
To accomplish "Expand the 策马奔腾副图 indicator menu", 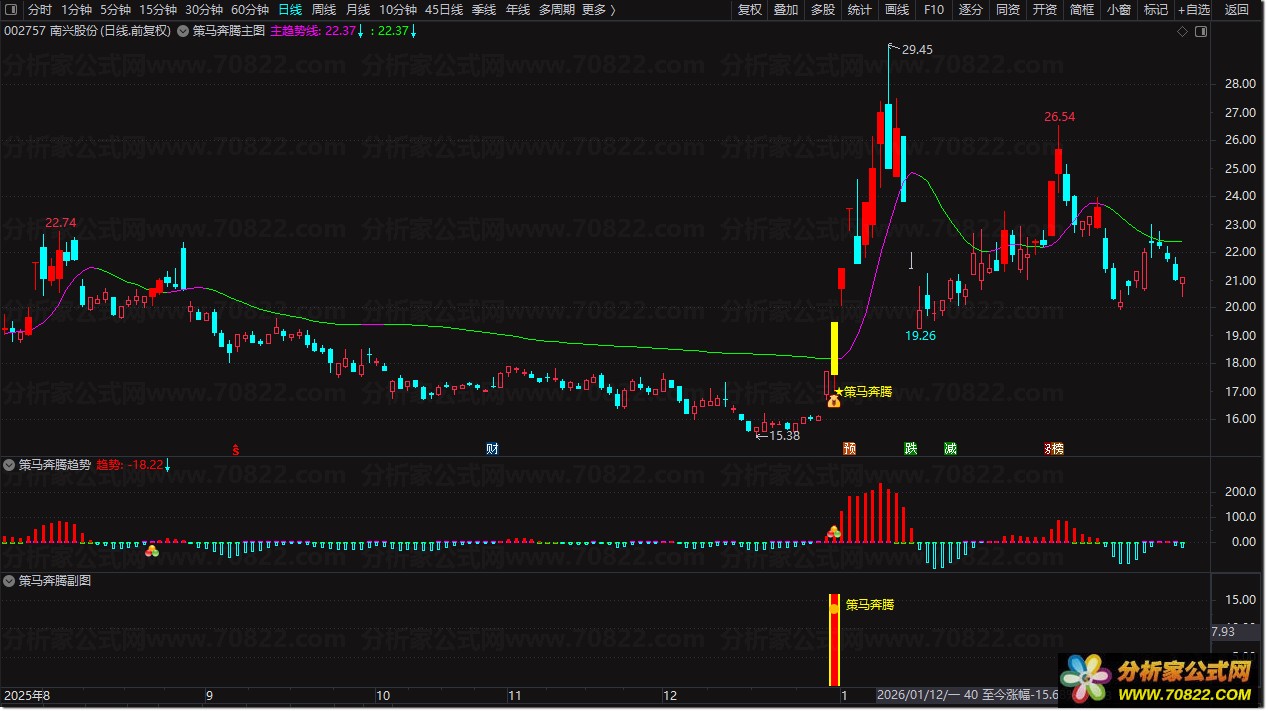I will click(9, 580).
